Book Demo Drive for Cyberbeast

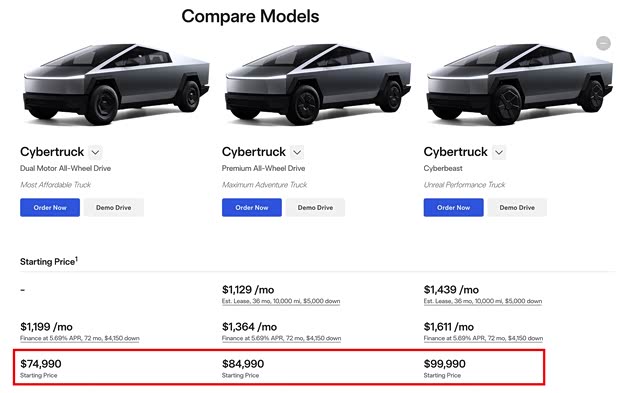517,208
